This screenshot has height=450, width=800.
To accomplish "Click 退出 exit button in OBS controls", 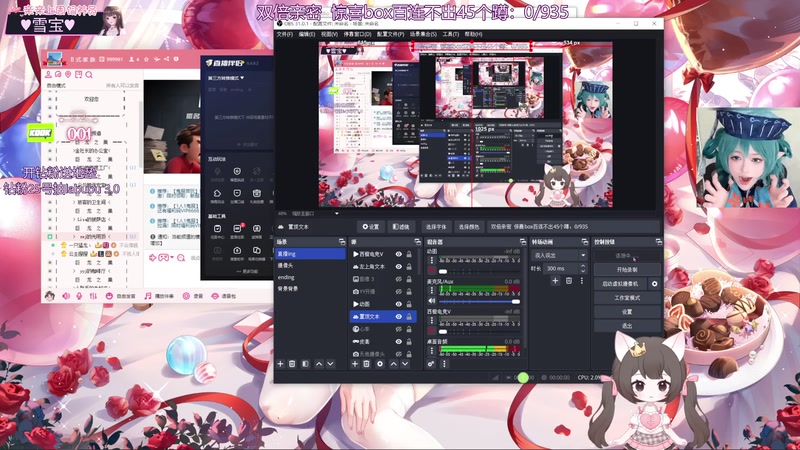I will click(627, 326).
